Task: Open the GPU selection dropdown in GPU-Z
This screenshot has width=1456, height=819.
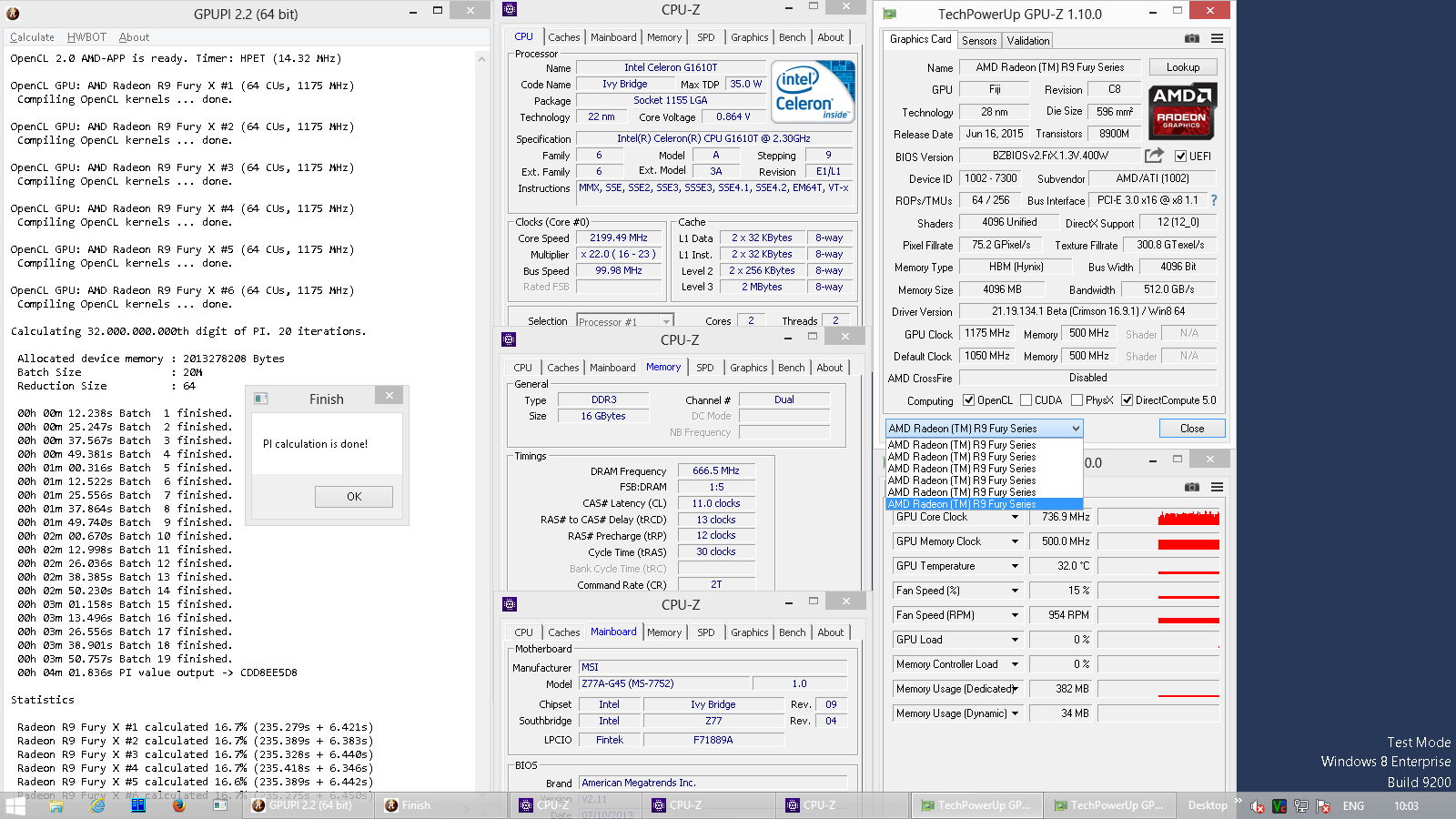Action: tap(984, 428)
